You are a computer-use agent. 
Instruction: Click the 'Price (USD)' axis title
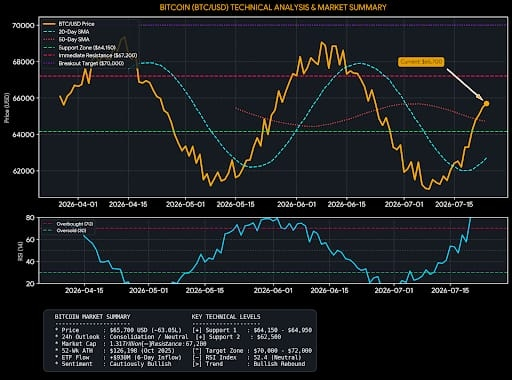pos(6,108)
